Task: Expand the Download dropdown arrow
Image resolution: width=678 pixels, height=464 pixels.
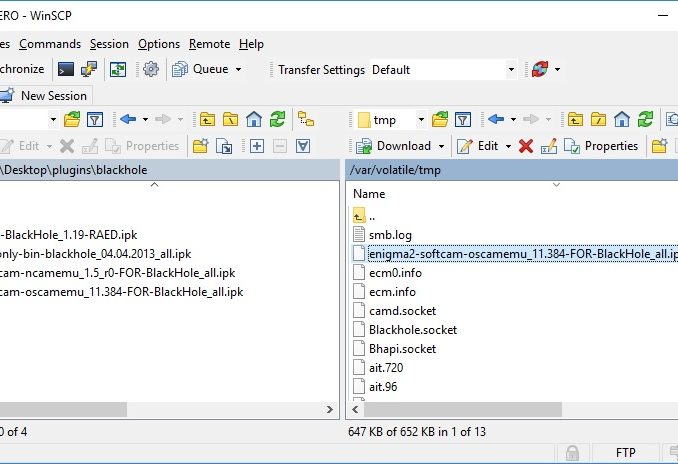Action: 441,146
